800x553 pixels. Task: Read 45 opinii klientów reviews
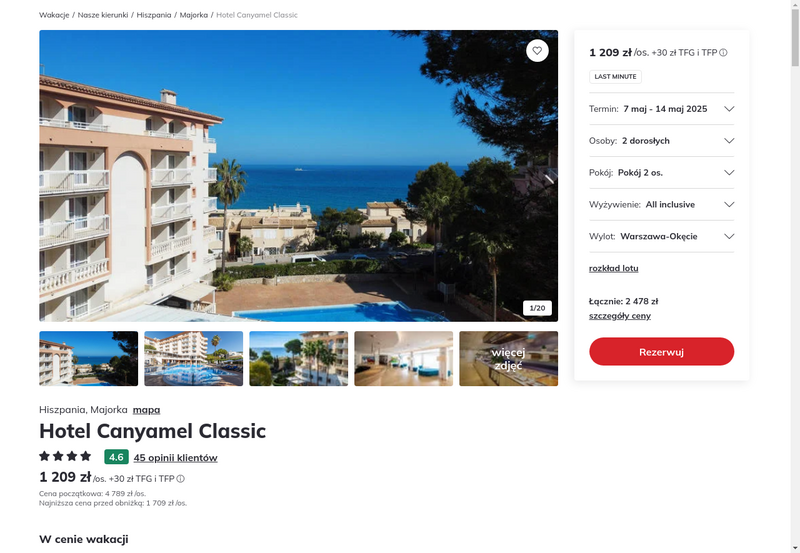(x=176, y=458)
